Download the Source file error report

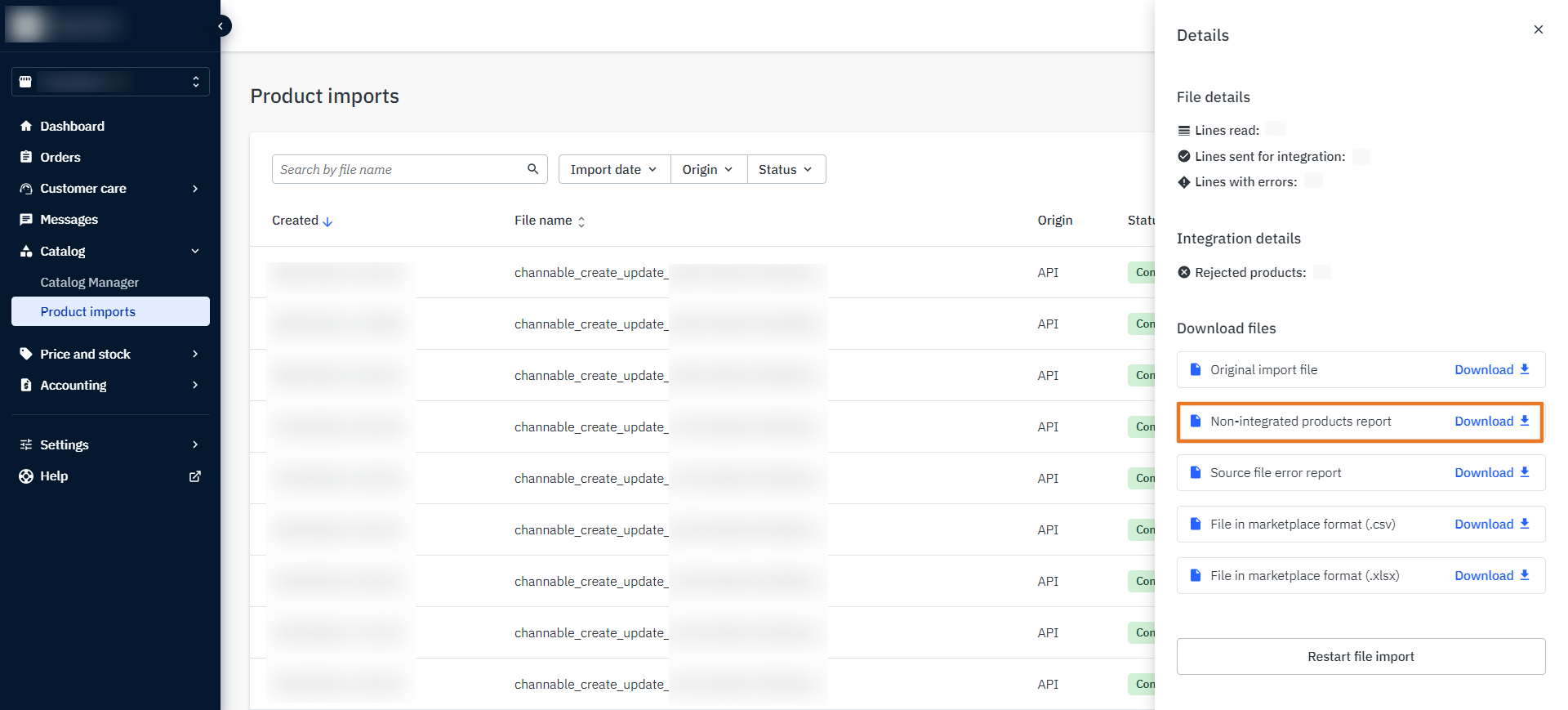(x=1491, y=473)
